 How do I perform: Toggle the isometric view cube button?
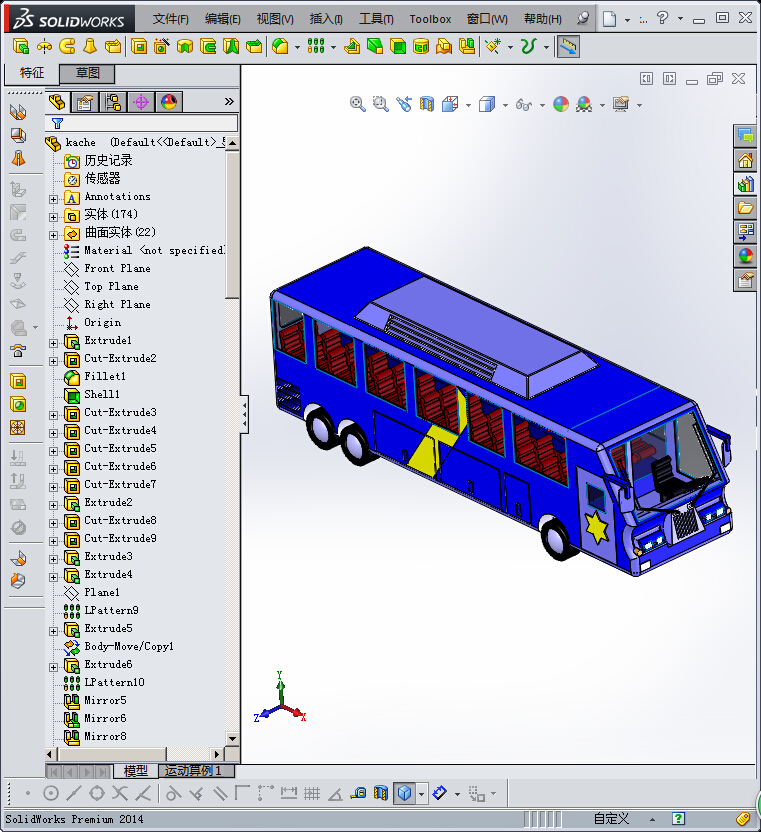coord(404,793)
